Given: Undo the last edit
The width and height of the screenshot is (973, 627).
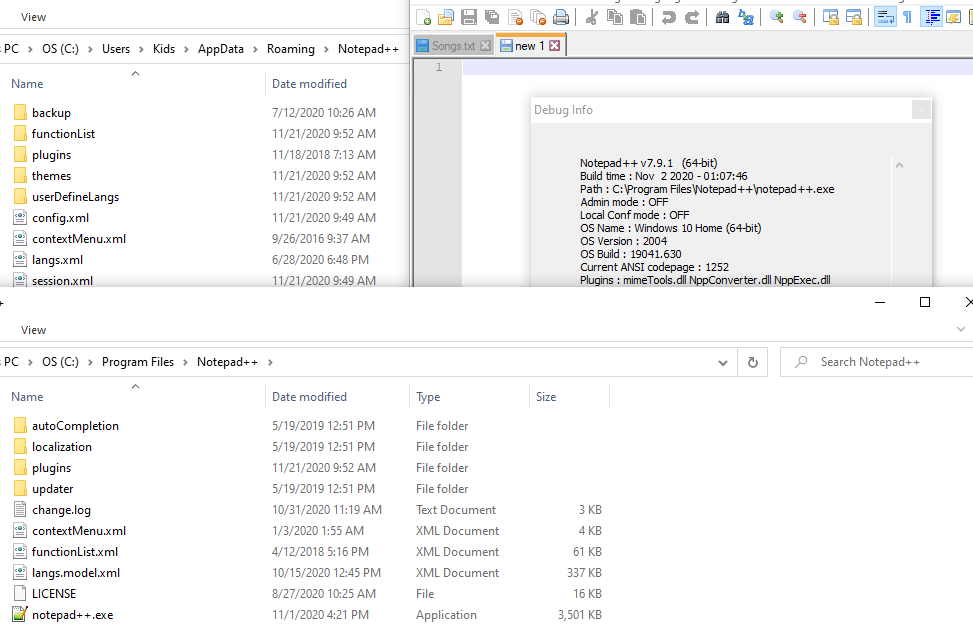Looking at the screenshot, I should (x=668, y=17).
